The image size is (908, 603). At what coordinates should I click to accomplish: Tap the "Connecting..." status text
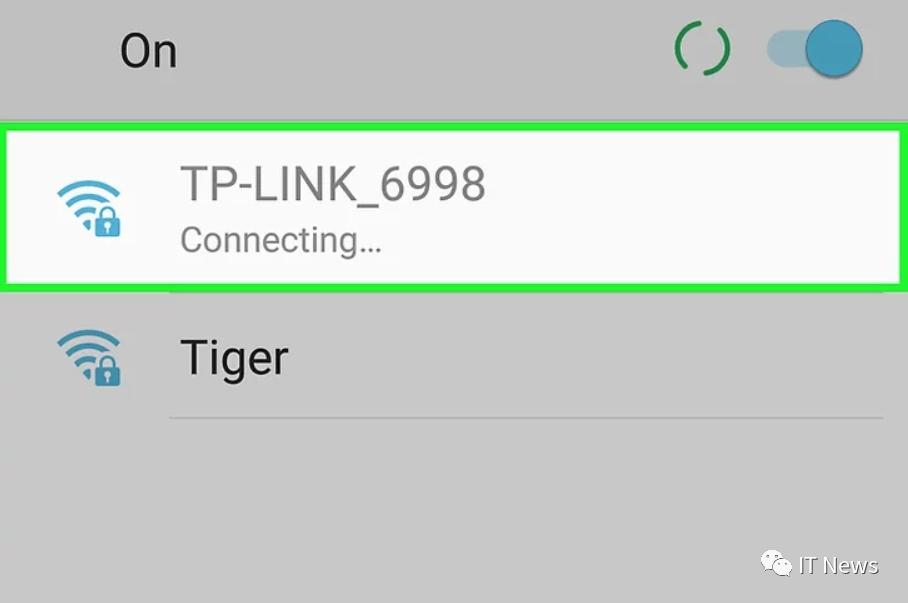click(x=281, y=240)
